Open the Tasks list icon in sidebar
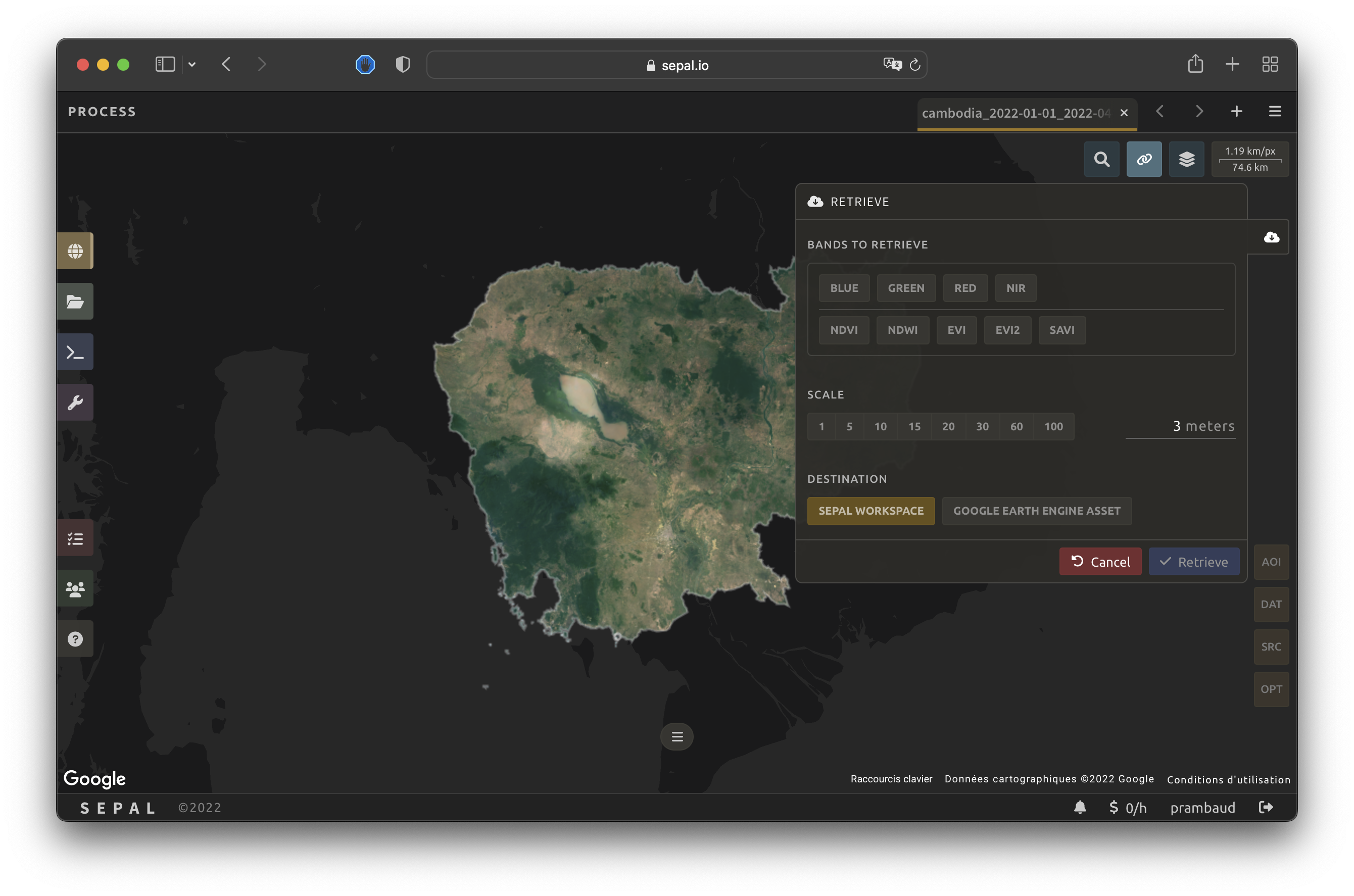 click(75, 538)
